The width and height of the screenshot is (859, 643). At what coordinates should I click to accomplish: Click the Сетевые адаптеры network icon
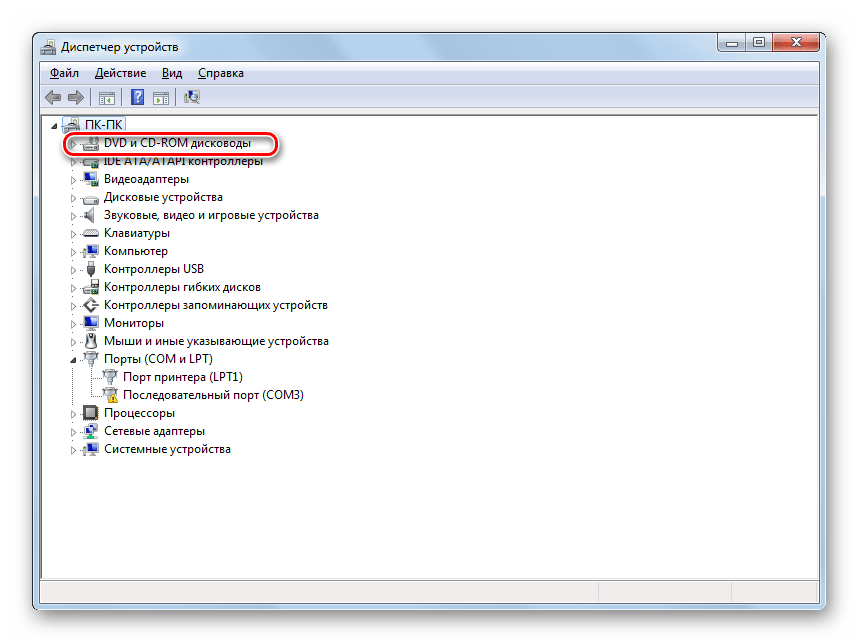90,431
